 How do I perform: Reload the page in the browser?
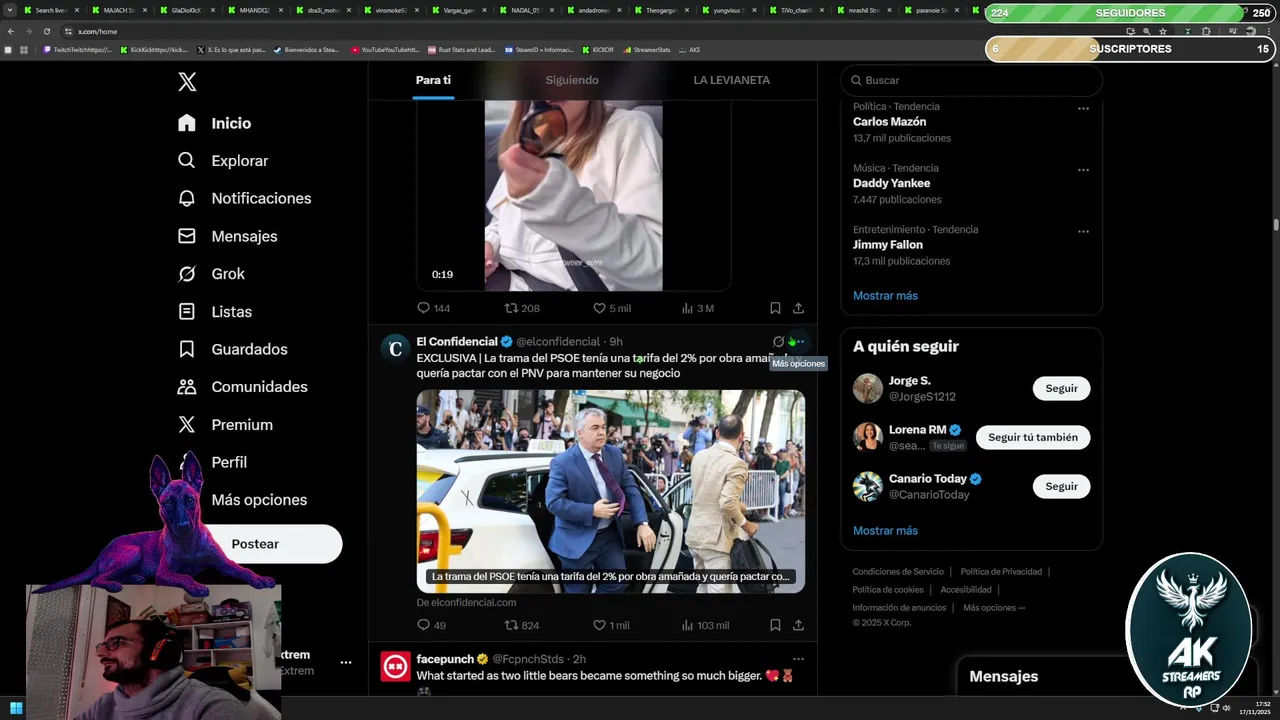(46, 31)
